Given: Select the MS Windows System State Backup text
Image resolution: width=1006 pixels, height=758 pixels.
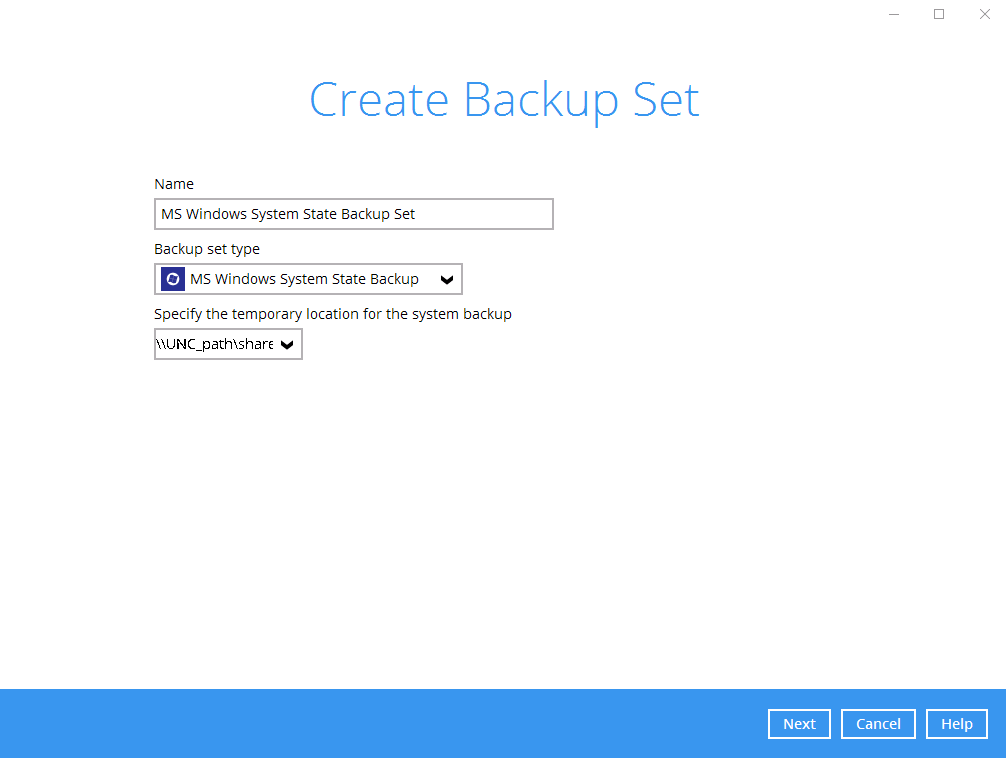Looking at the screenshot, I should coord(304,279).
